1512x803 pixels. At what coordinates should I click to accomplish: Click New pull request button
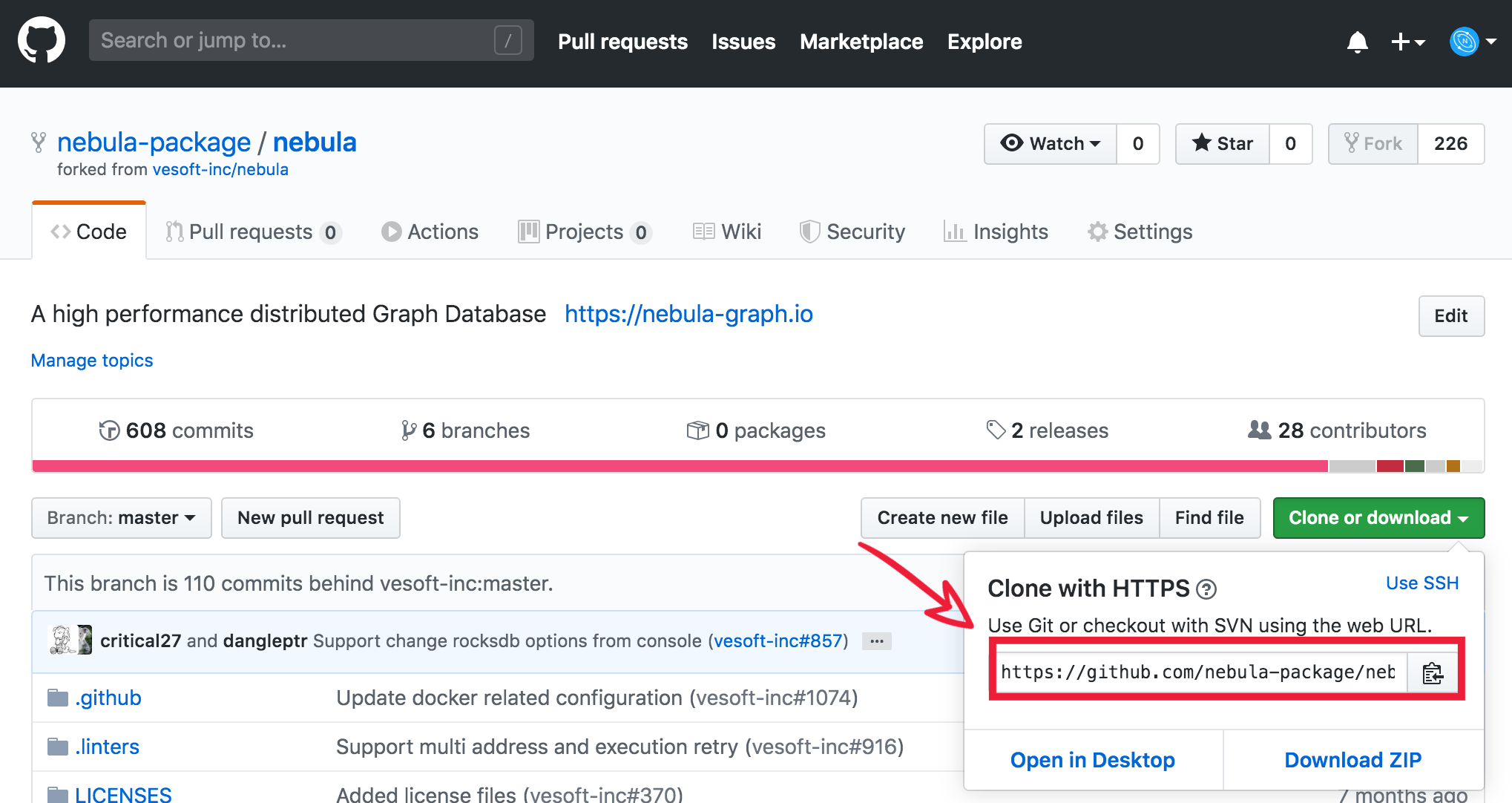pos(311,518)
